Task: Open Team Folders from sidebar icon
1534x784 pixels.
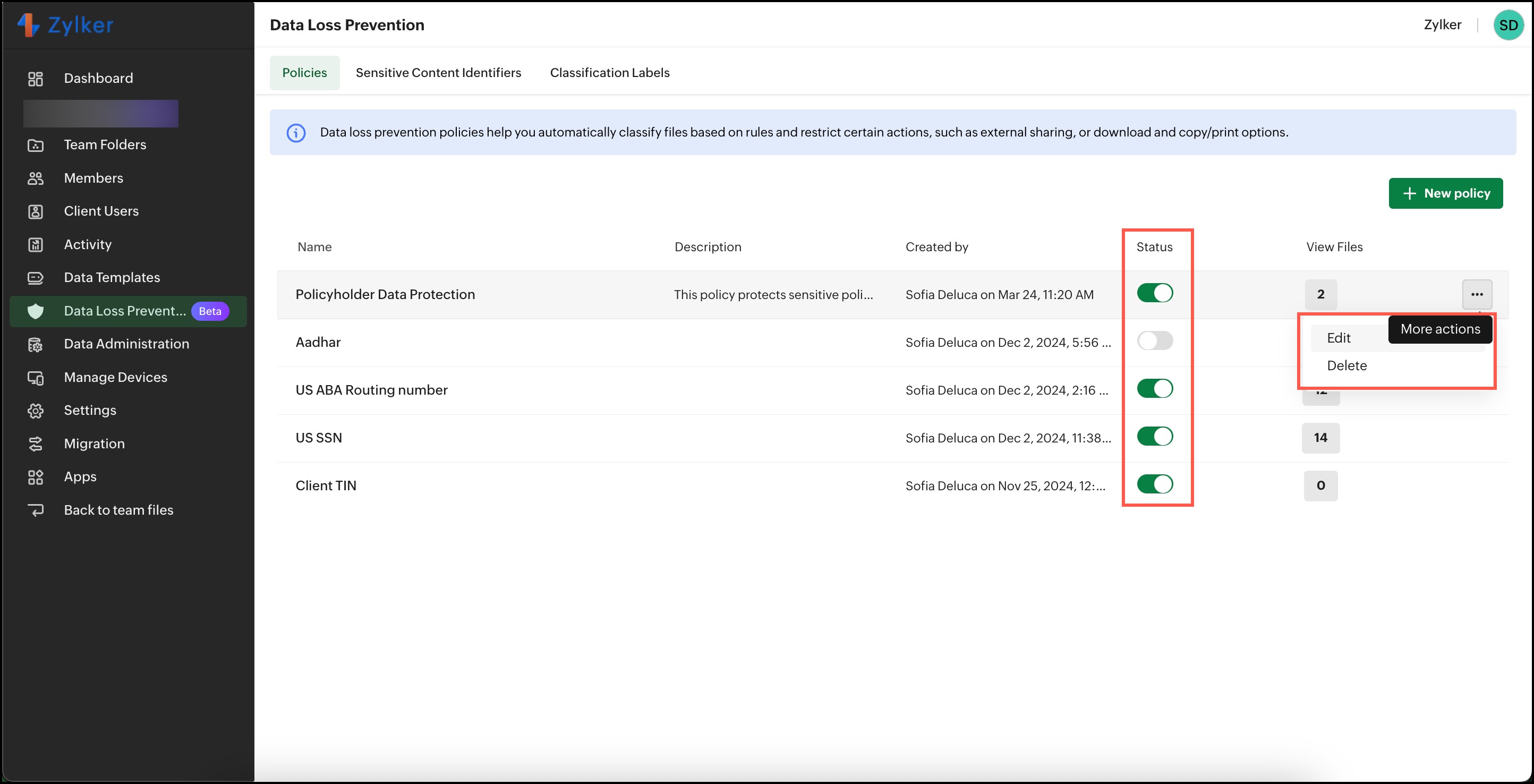Action: (36, 144)
